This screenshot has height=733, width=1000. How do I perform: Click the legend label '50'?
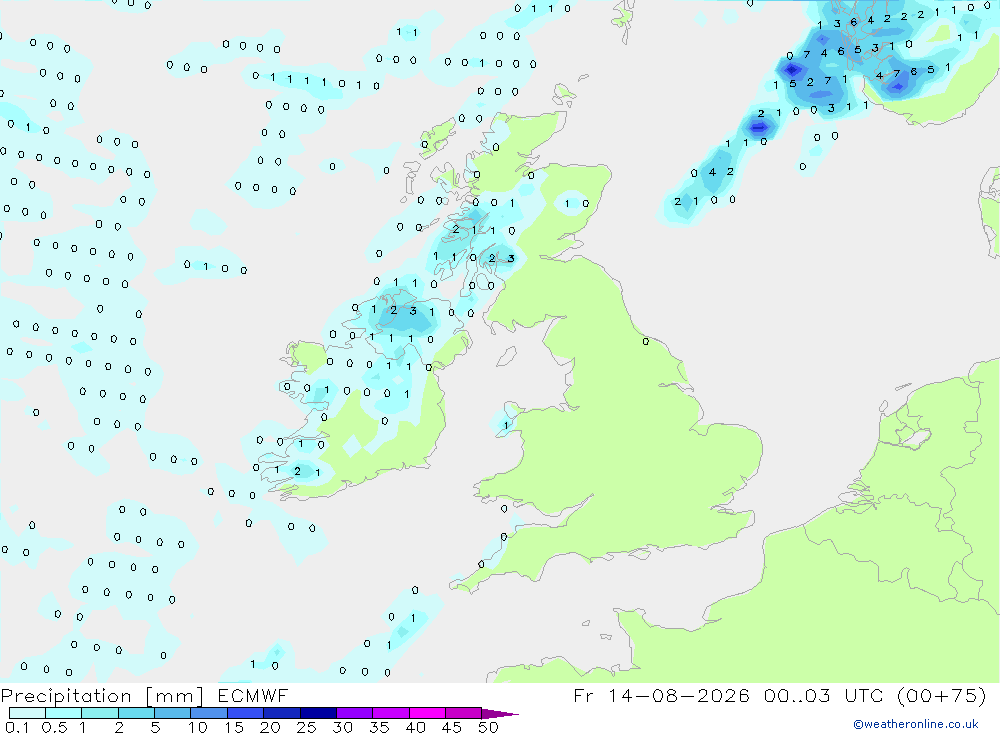(488, 727)
